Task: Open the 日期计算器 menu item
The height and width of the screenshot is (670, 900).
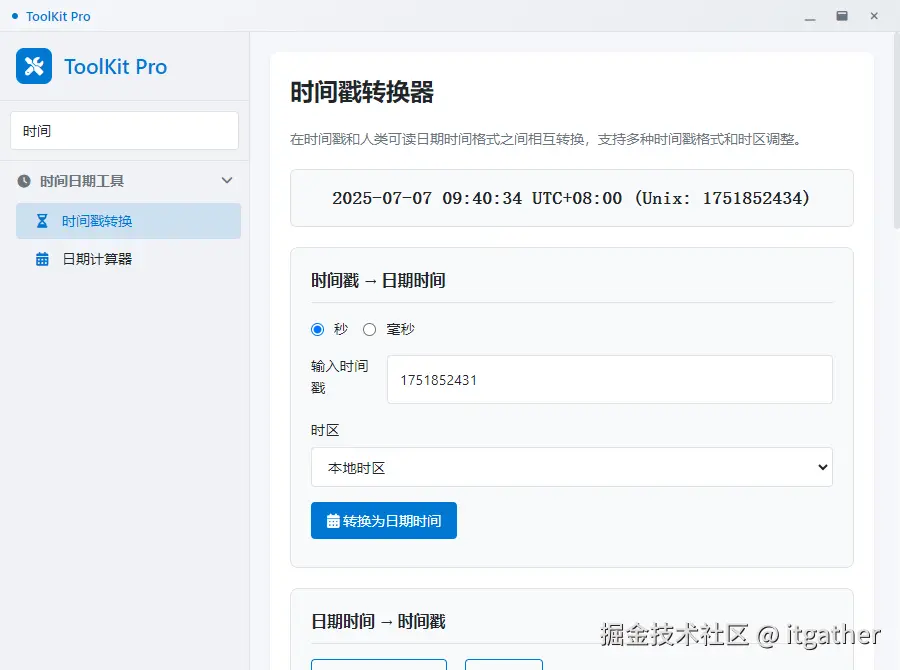Action: point(129,259)
